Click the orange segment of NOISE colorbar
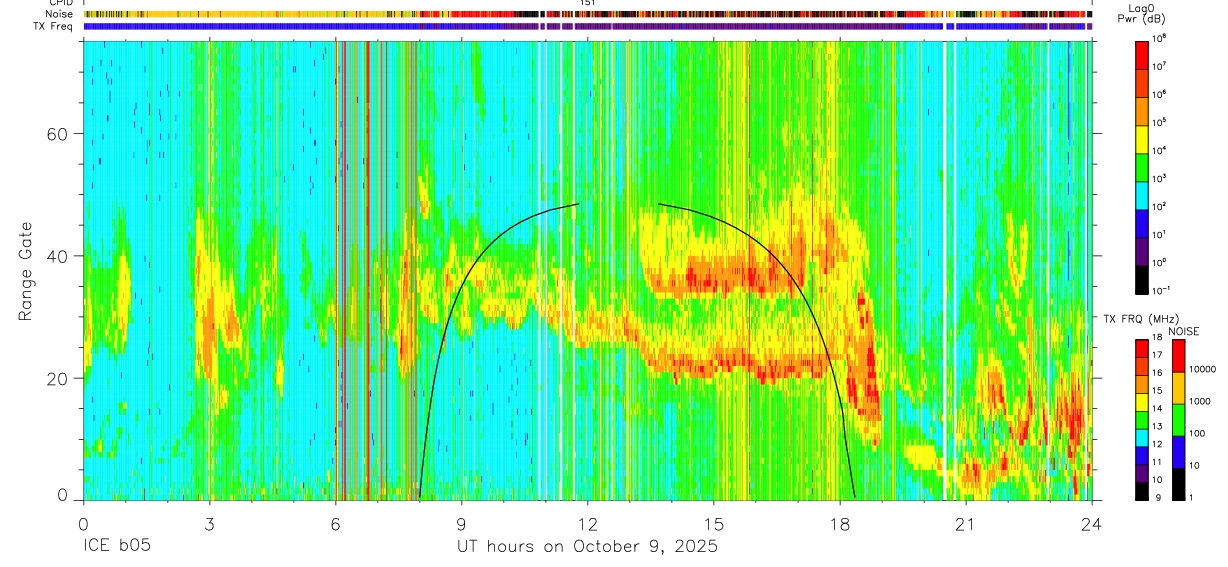The height and width of the screenshot is (567, 1228). coord(1179,388)
